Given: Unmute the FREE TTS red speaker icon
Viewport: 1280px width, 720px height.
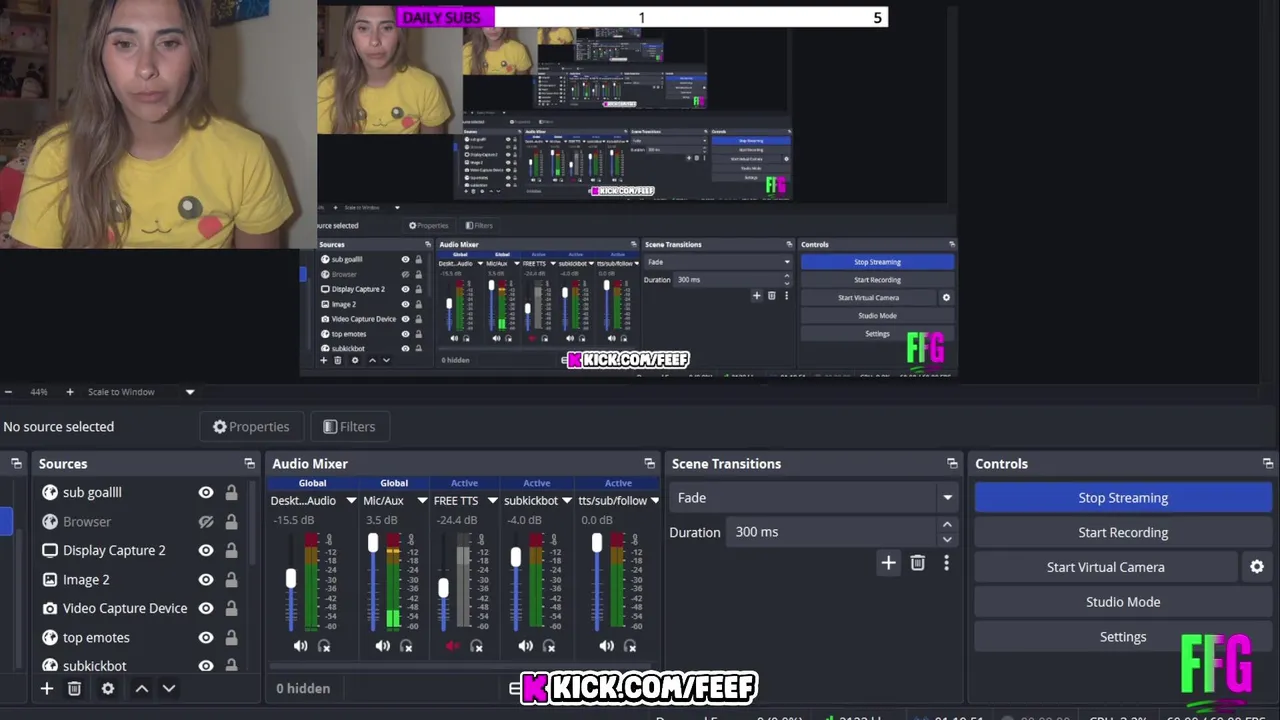Looking at the screenshot, I should click(x=453, y=646).
